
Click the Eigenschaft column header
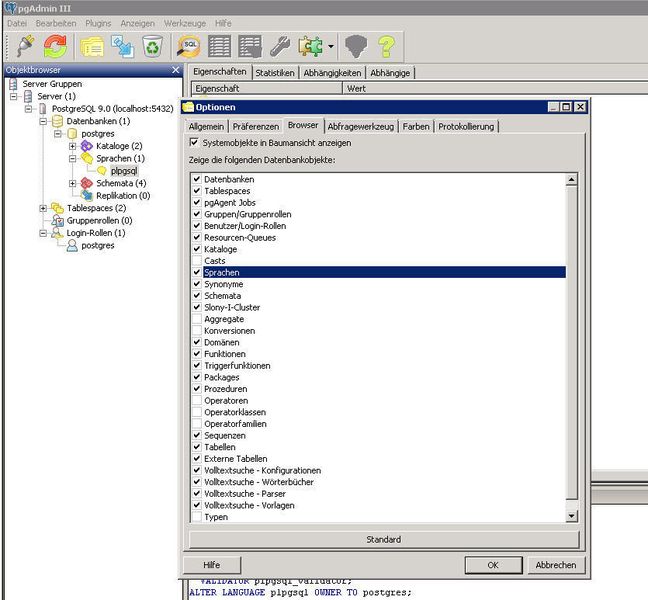(x=267, y=88)
